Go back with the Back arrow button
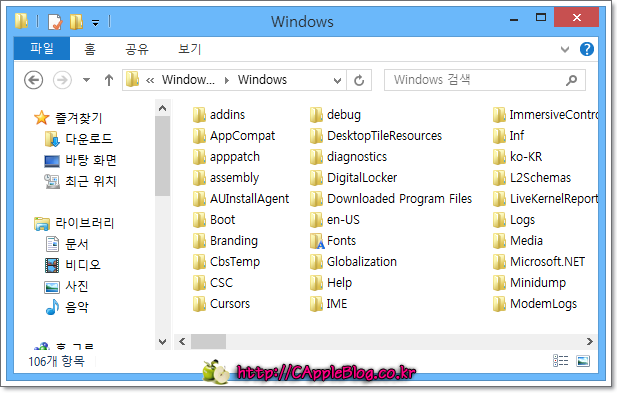 (x=34, y=80)
